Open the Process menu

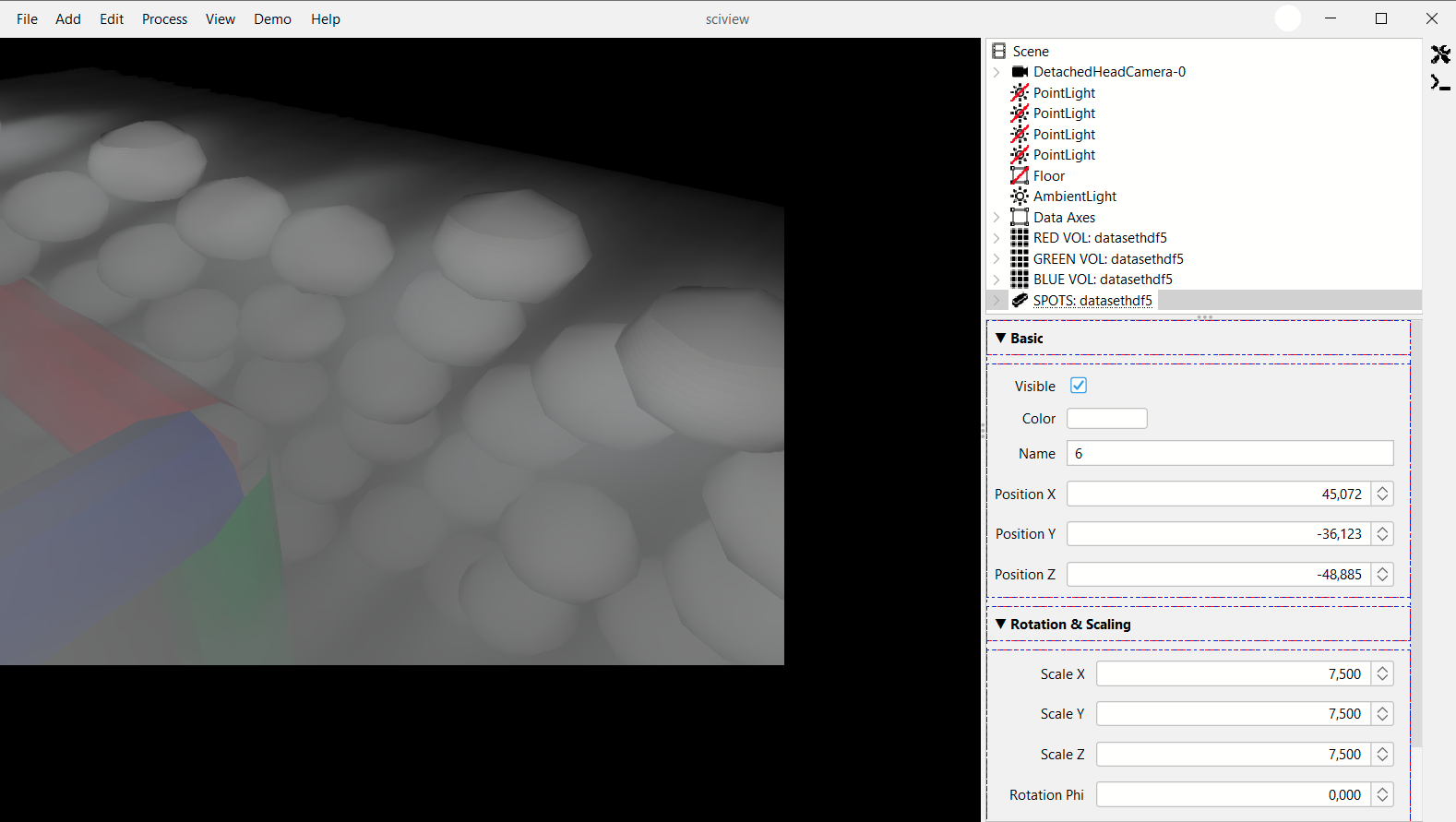coord(164,18)
